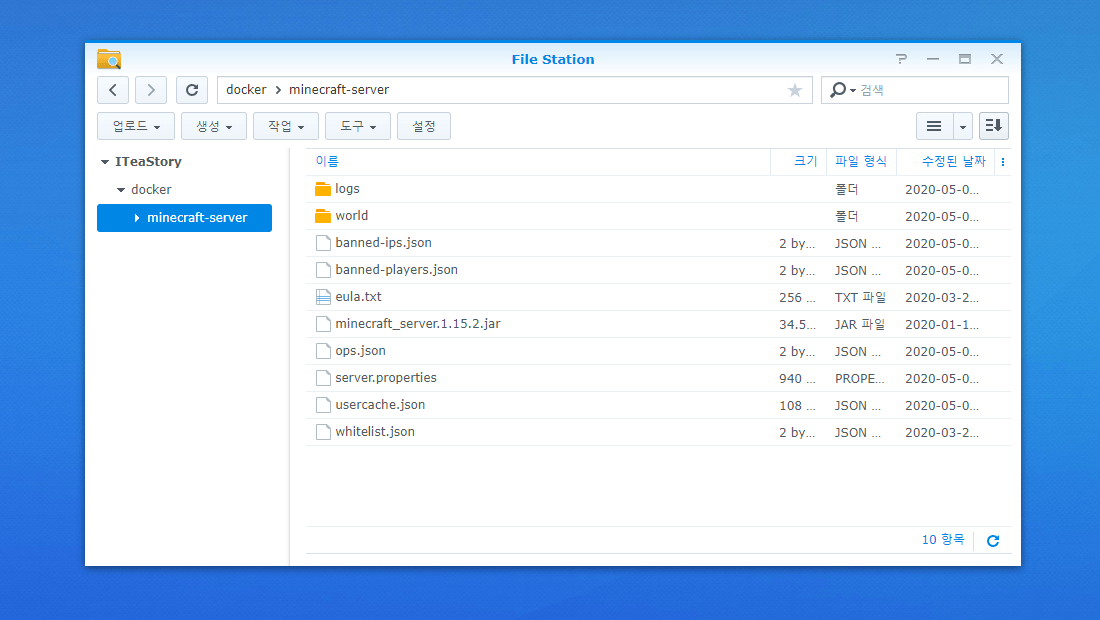
Task: Select the logs folder name
Action: coord(347,189)
